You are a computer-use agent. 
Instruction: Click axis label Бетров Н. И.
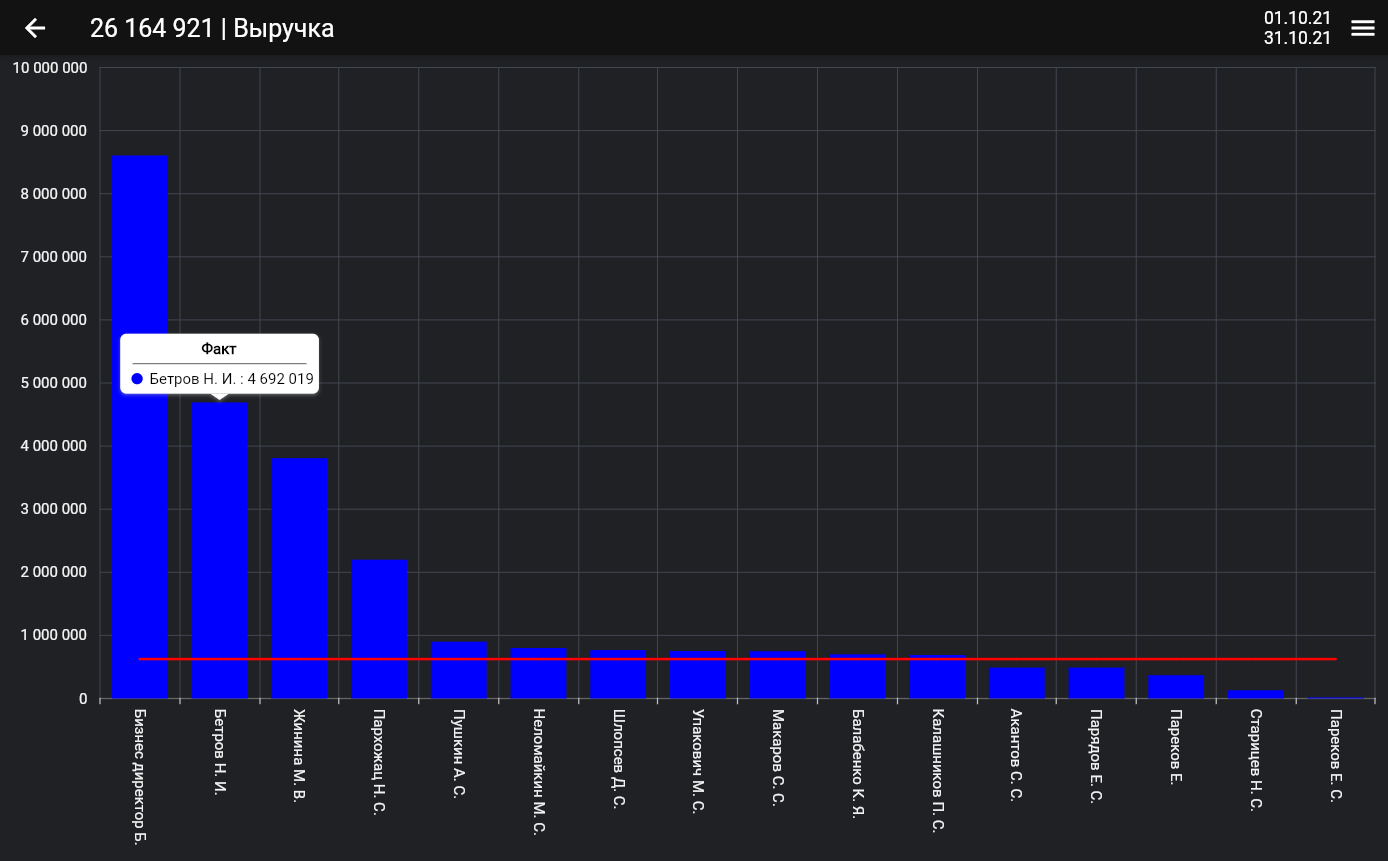(x=220, y=751)
